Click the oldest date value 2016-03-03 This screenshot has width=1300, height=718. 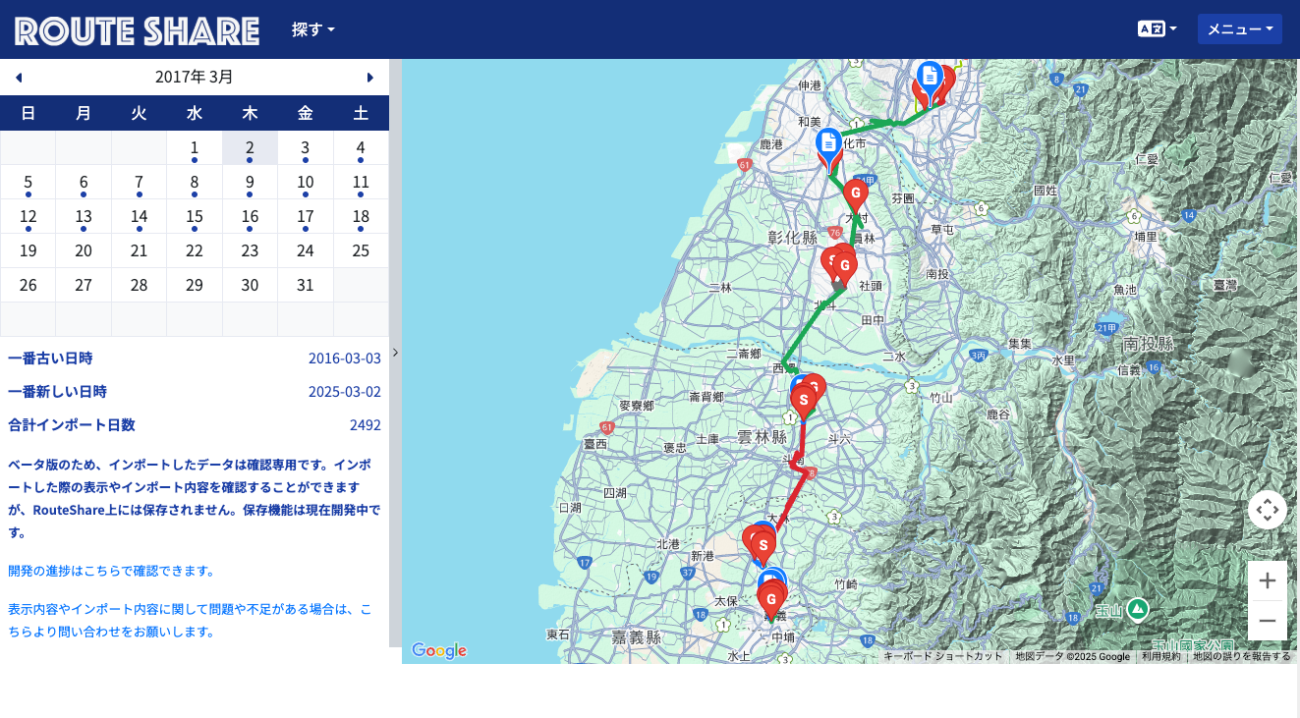[x=345, y=358]
